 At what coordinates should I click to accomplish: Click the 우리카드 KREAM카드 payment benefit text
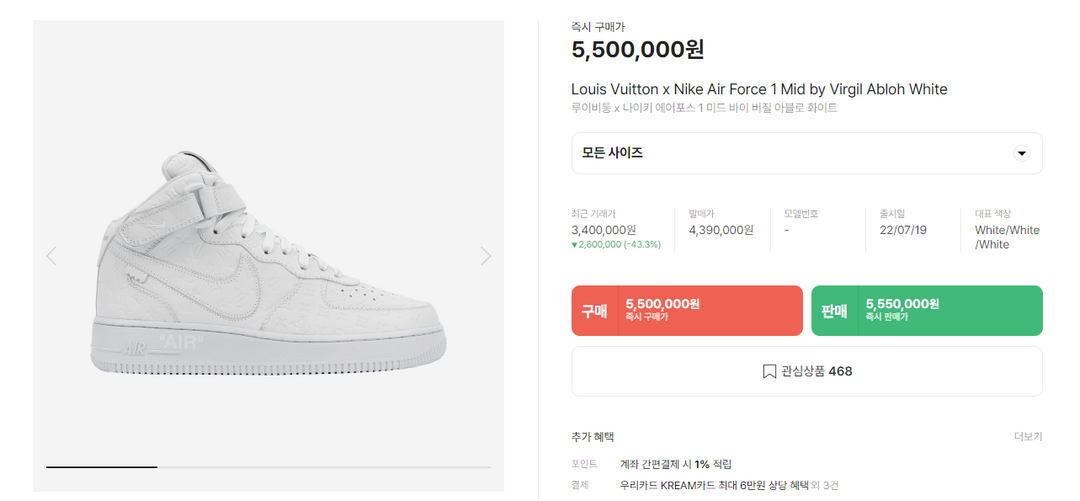[x=714, y=485]
